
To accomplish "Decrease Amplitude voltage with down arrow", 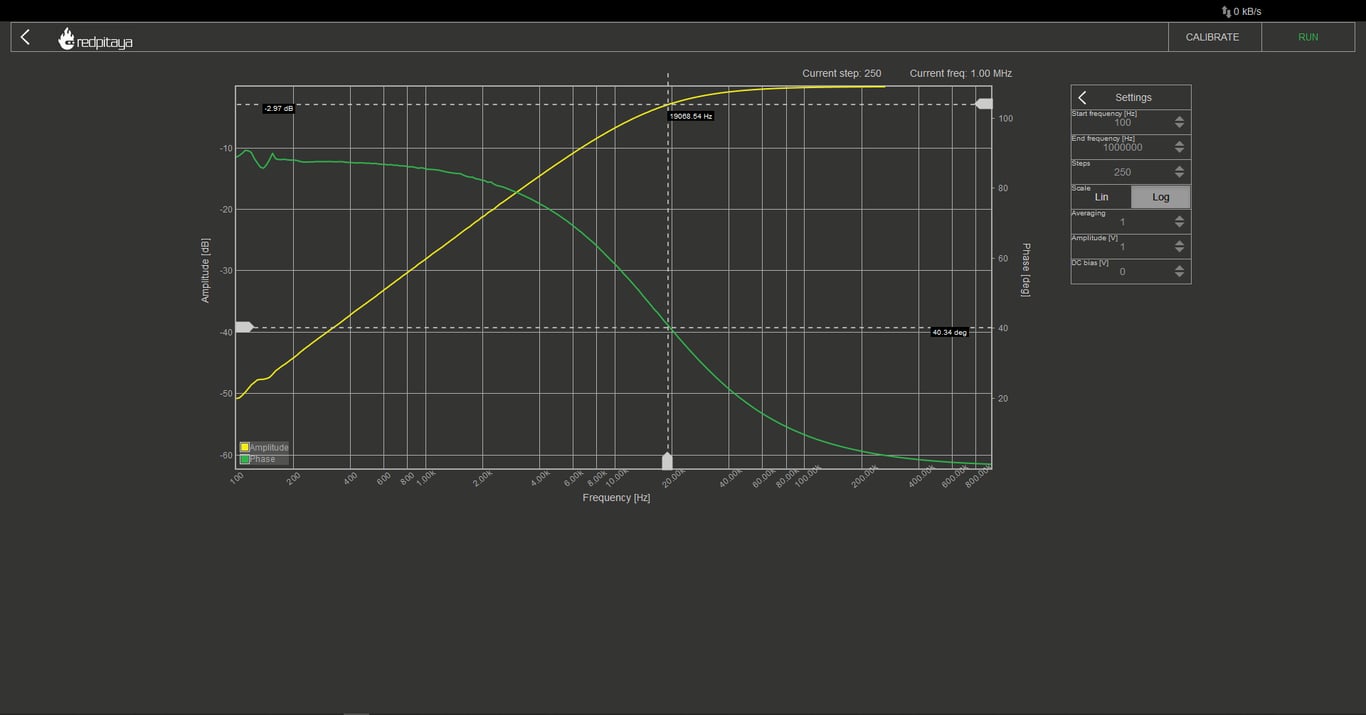I will click(x=1179, y=251).
